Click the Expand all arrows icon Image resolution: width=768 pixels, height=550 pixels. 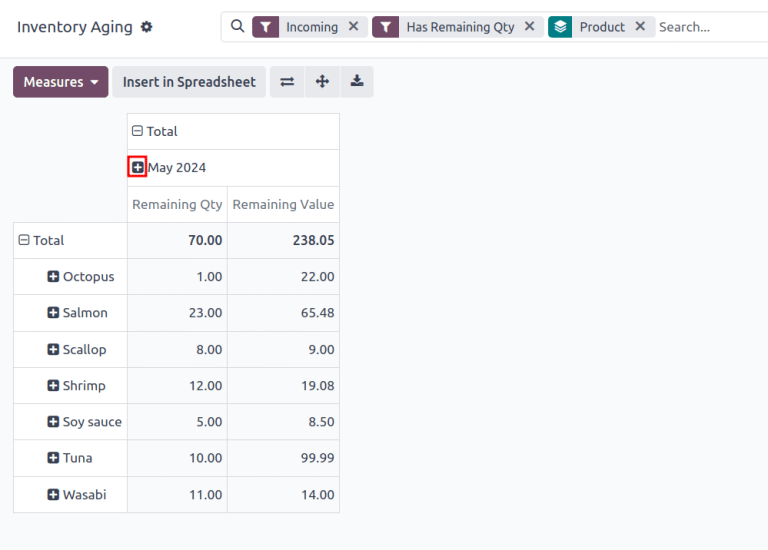322,82
